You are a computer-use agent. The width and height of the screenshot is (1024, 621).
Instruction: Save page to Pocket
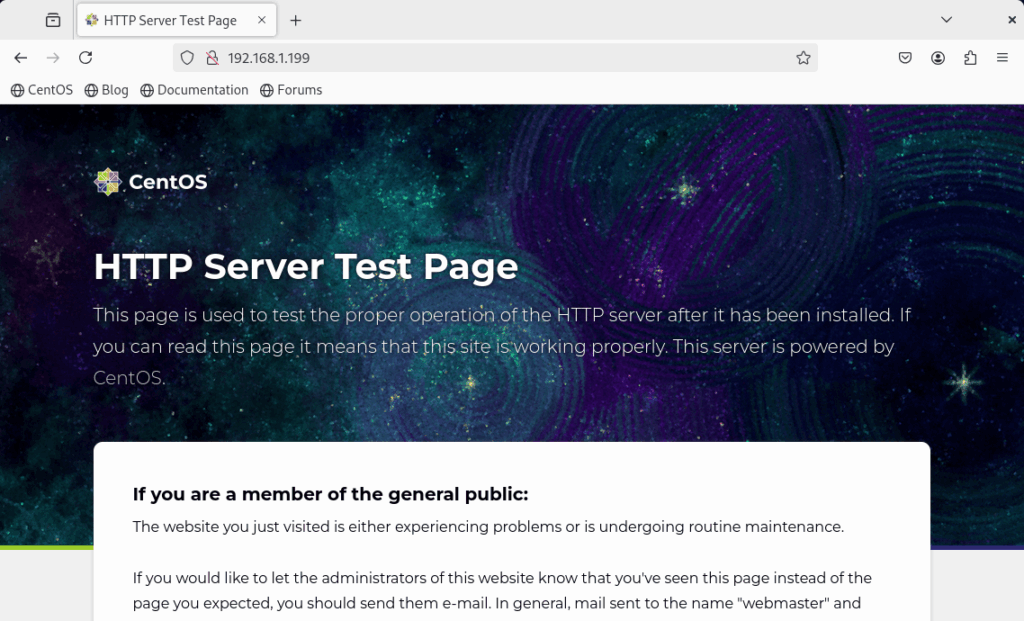tap(905, 58)
